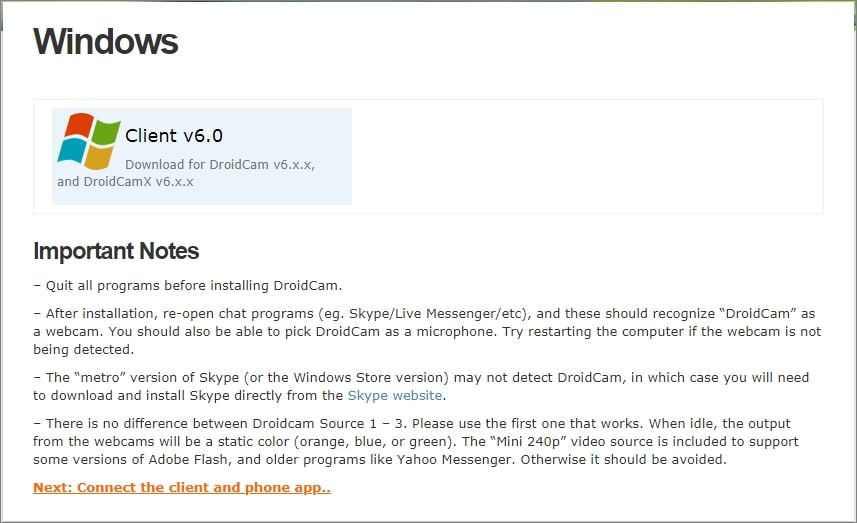Image resolution: width=857 pixels, height=523 pixels.
Task: Click the Quit all programs note
Action: (188, 285)
